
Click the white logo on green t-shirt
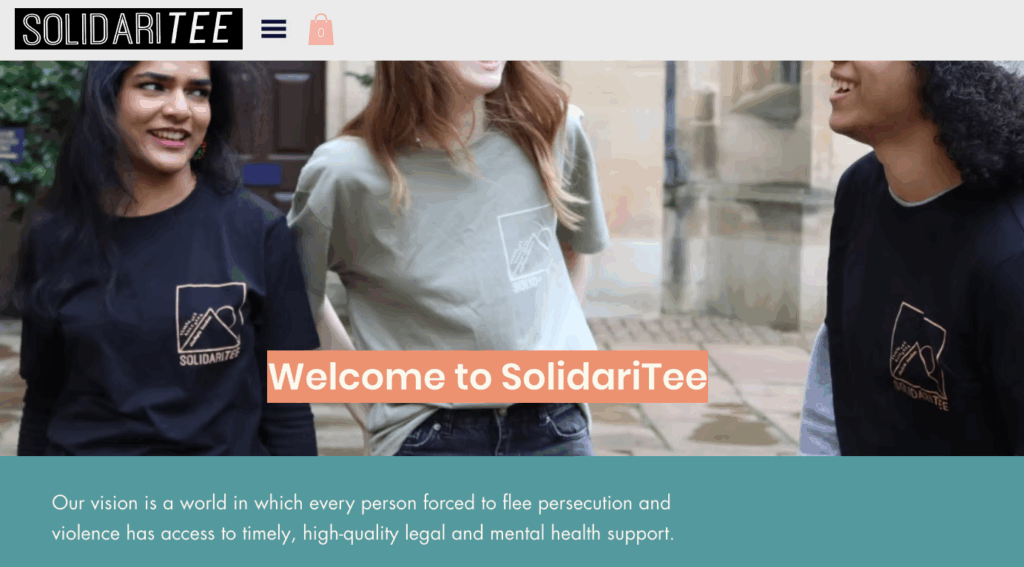pyautogui.click(x=526, y=248)
